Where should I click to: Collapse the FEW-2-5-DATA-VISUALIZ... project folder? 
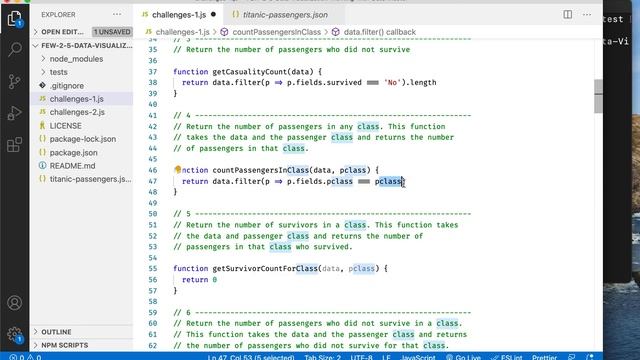pos(82,45)
